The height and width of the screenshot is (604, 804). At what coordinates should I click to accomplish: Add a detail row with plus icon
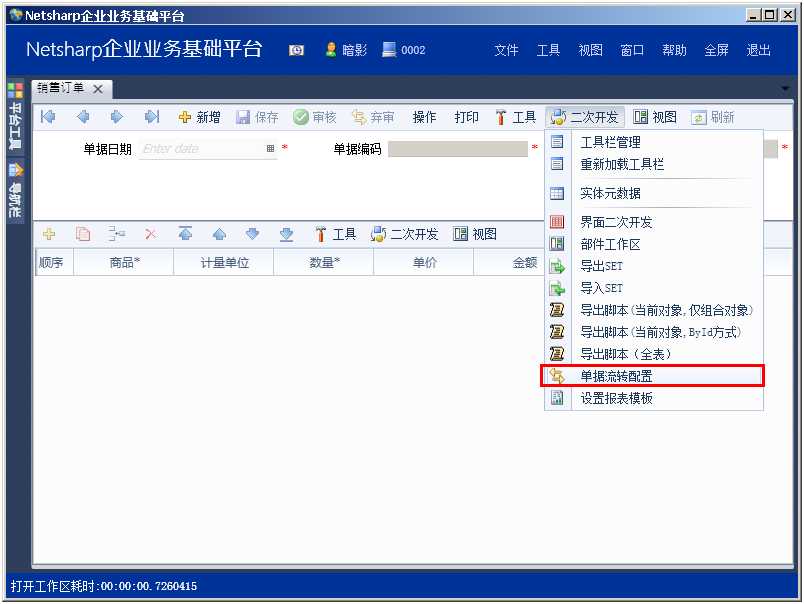[49, 234]
